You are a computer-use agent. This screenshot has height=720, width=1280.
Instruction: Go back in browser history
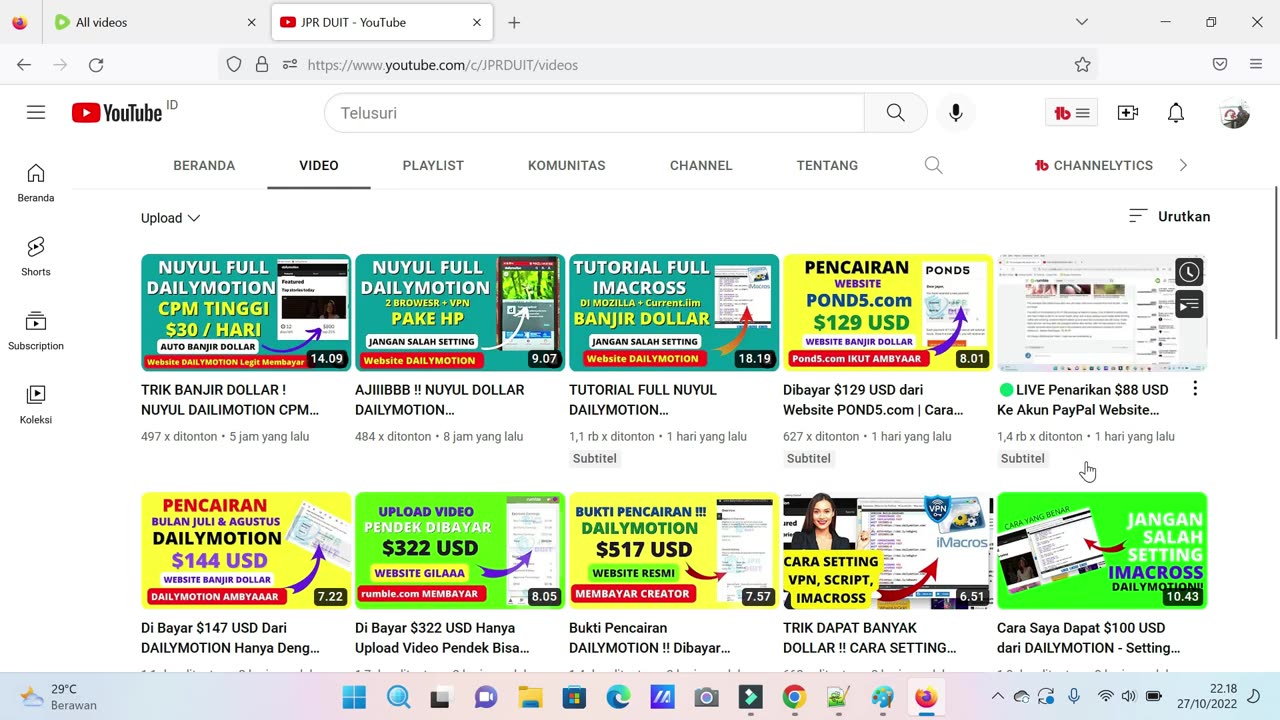24,65
